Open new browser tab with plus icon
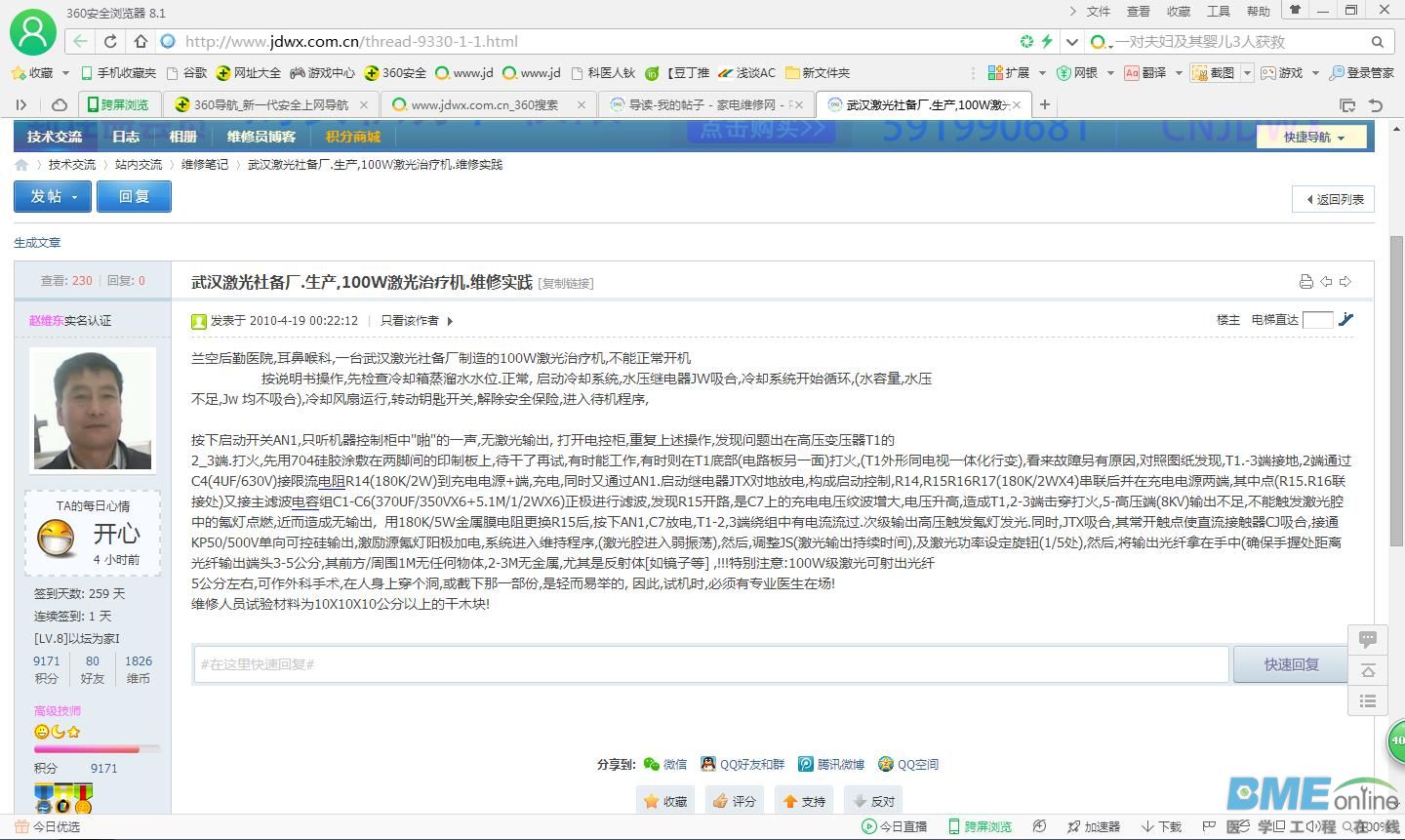Image resolution: width=1405 pixels, height=840 pixels. pos(1045,104)
